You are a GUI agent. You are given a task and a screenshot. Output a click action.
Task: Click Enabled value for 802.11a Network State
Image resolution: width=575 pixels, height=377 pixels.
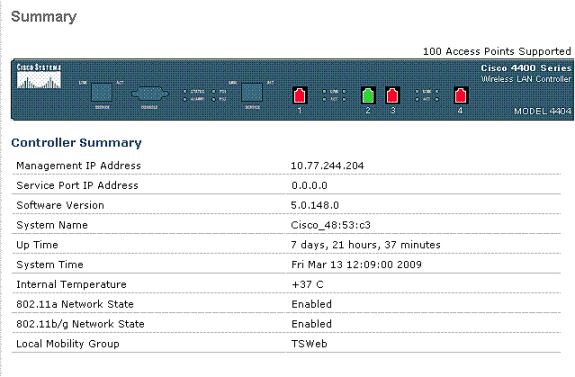point(311,304)
